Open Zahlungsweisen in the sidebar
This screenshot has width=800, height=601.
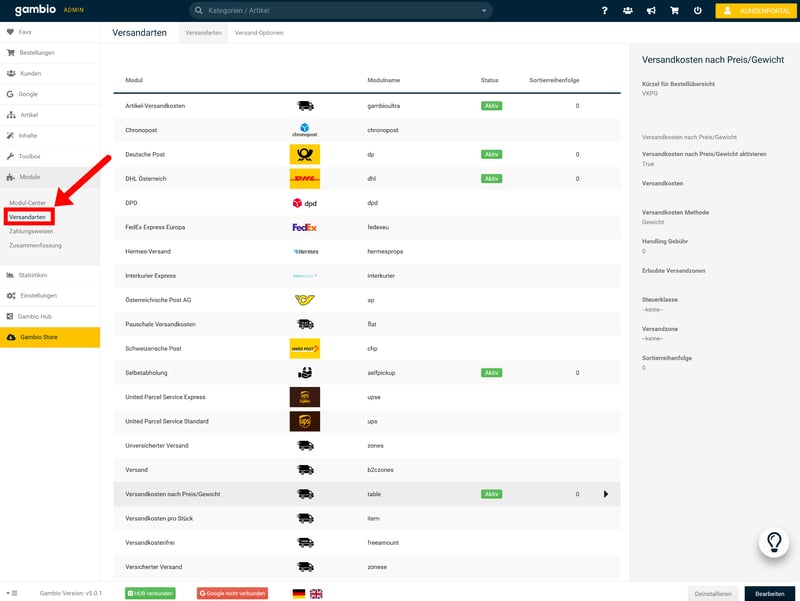coord(31,231)
